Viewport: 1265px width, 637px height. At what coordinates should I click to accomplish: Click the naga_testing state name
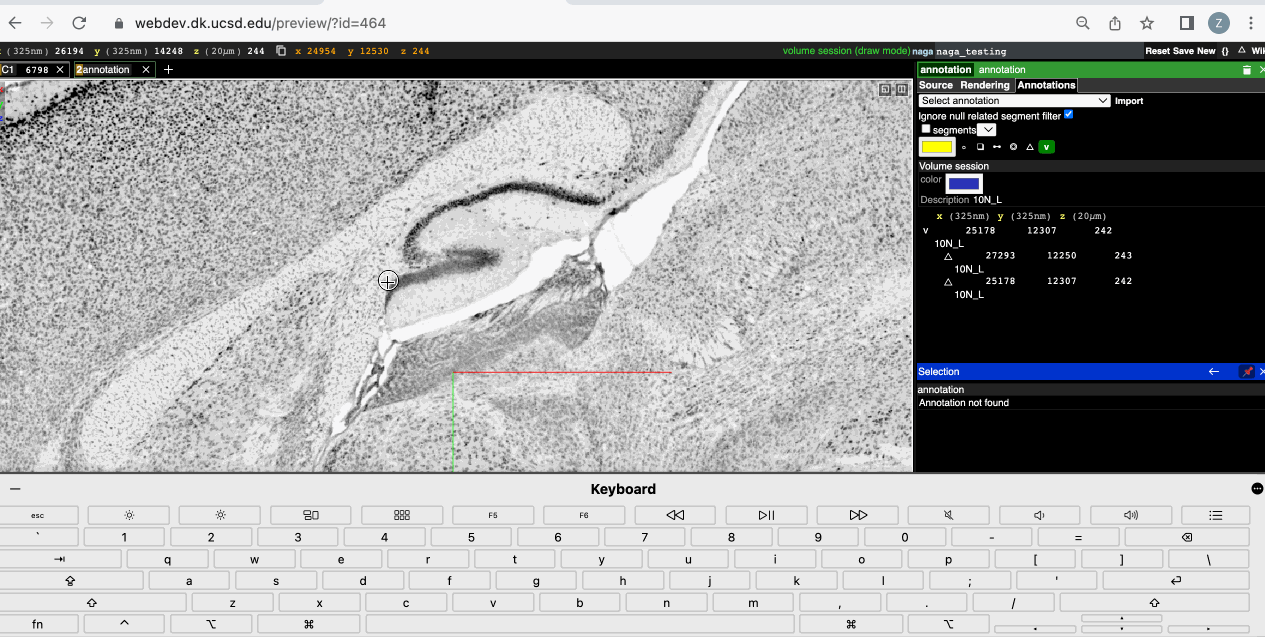click(1040, 51)
